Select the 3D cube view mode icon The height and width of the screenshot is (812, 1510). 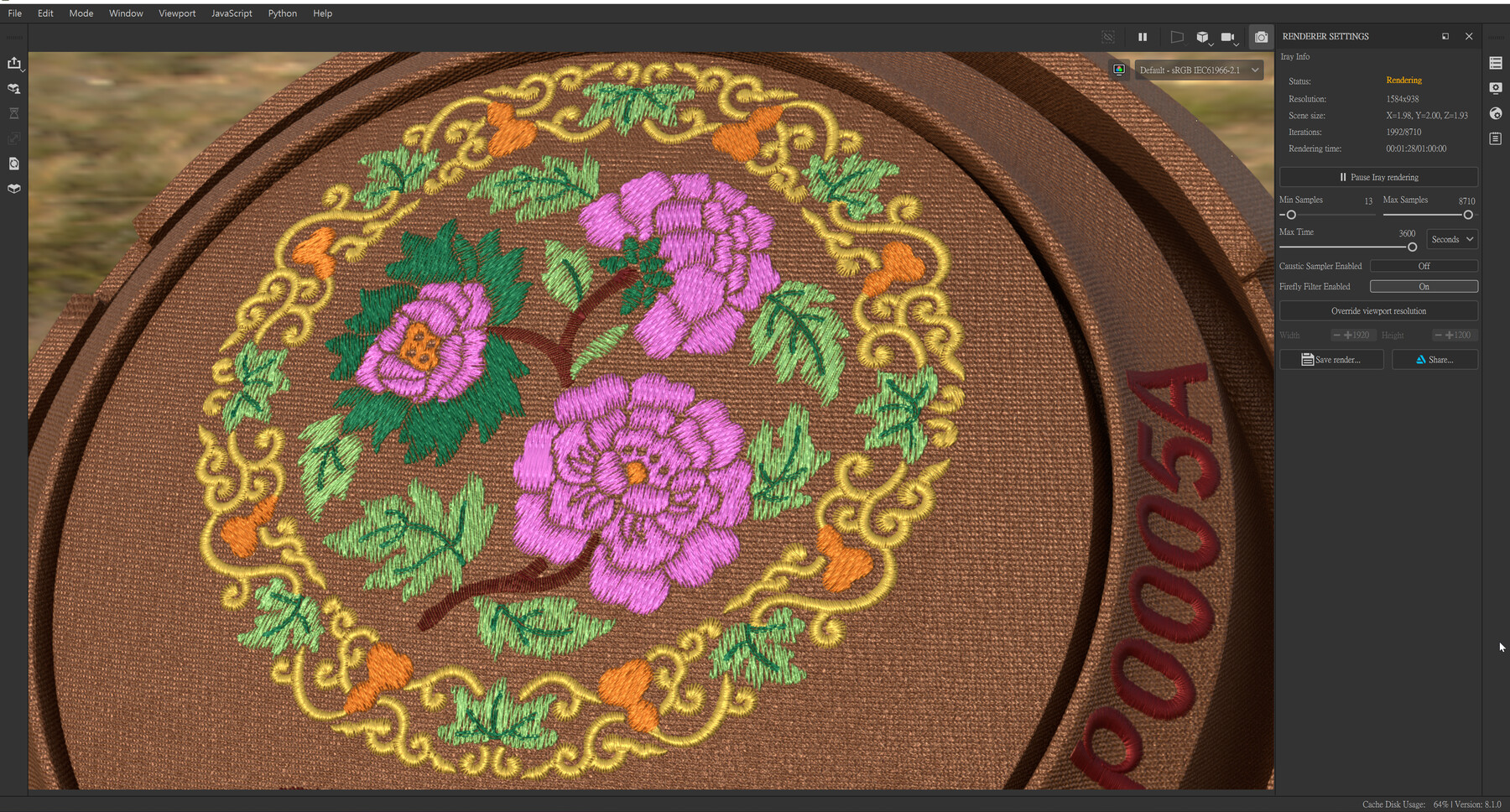tap(1203, 37)
